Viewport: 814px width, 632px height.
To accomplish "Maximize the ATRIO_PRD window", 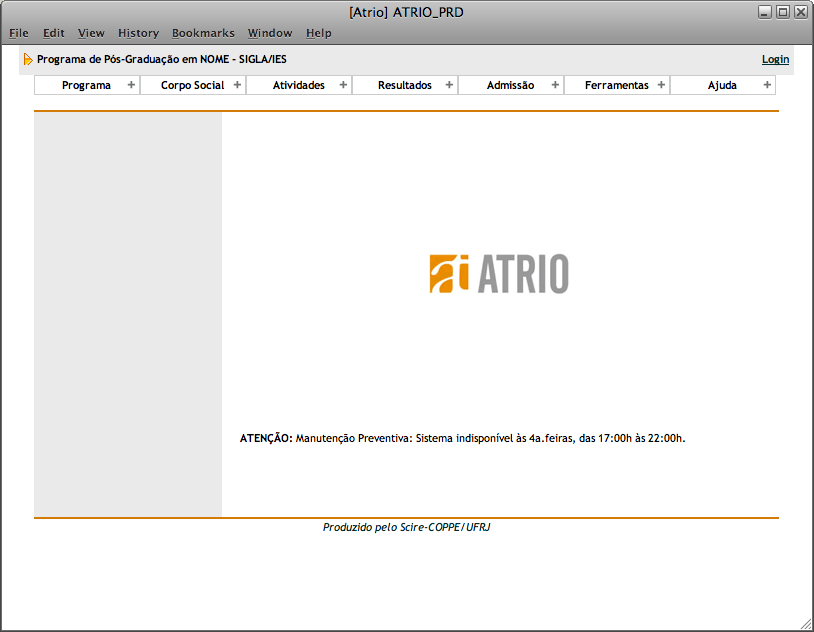I will pos(783,12).
